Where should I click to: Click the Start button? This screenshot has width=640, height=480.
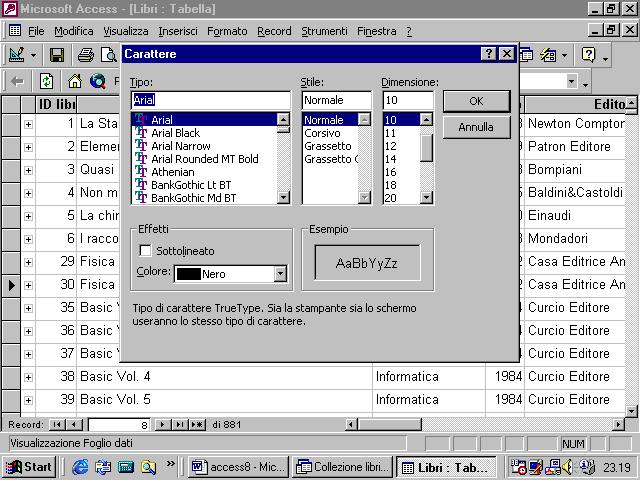[x=29, y=467]
